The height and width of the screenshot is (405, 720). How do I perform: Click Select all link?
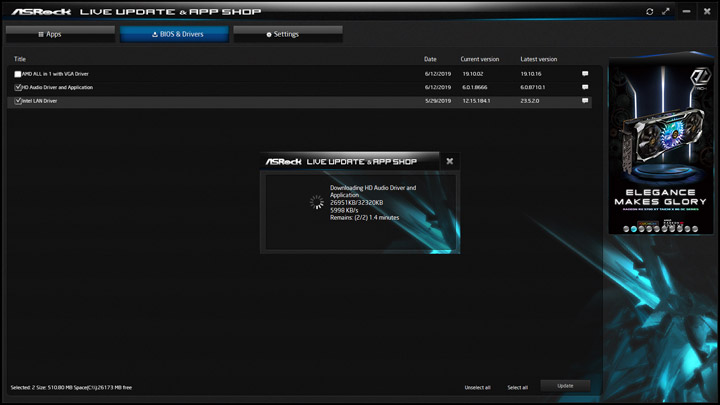coord(518,388)
